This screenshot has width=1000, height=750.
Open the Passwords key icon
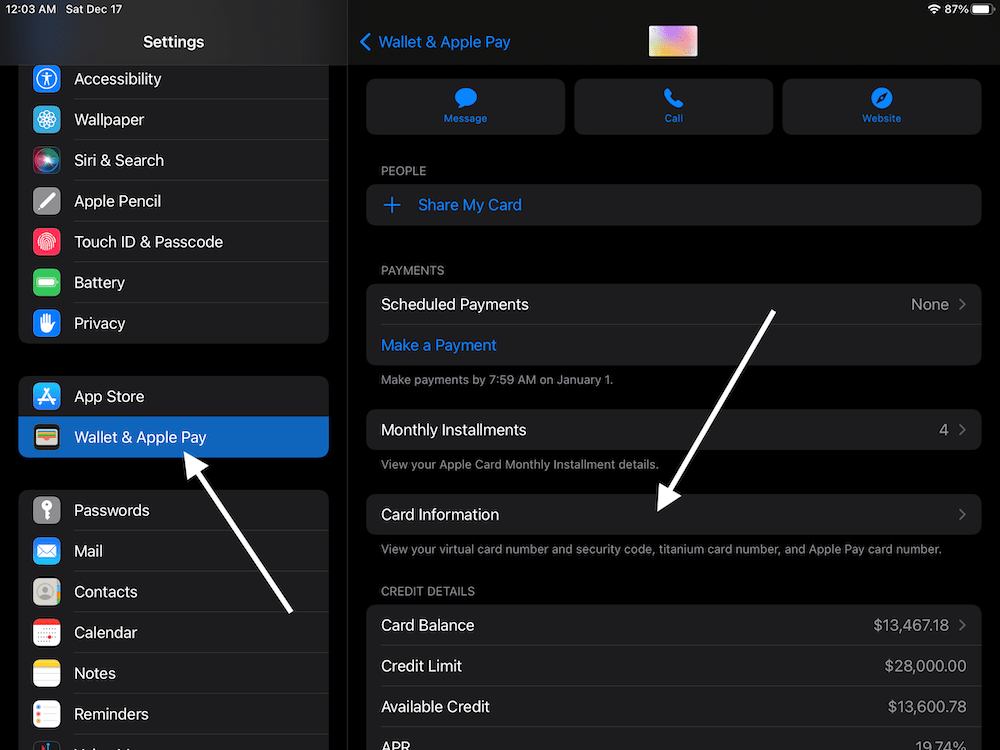(x=47, y=511)
